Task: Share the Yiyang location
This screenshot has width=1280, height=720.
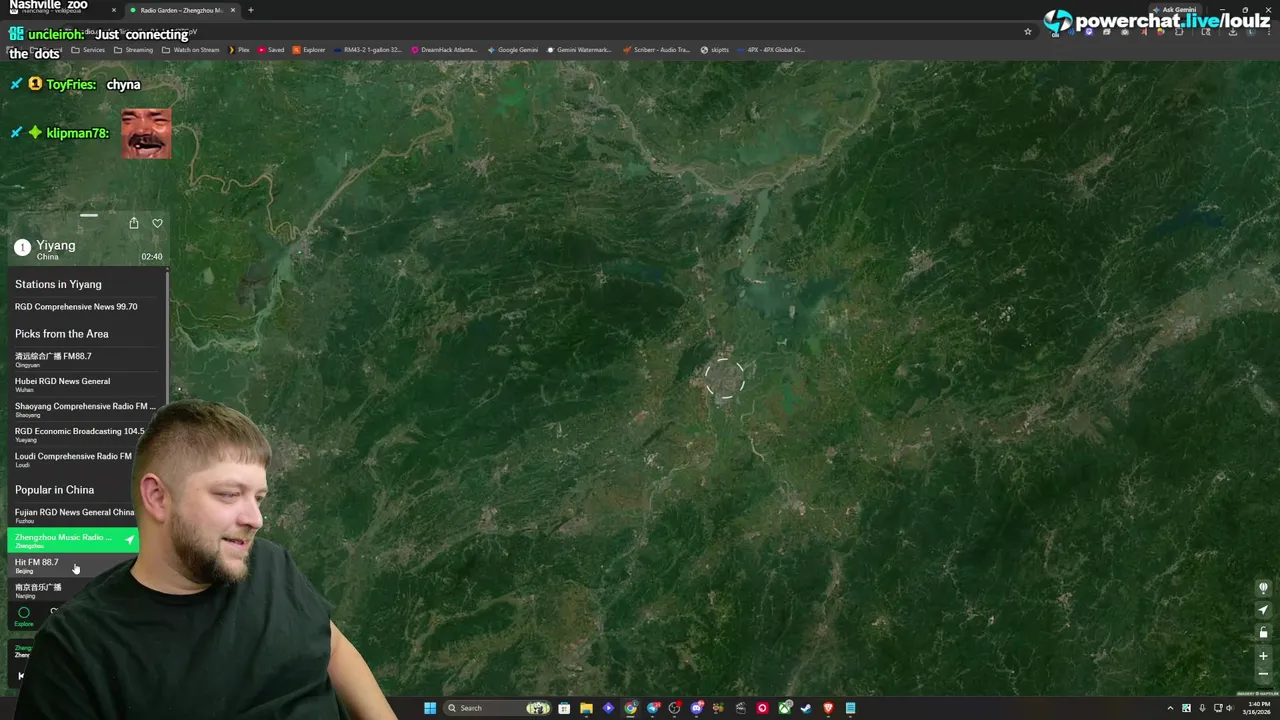Action: [134, 223]
